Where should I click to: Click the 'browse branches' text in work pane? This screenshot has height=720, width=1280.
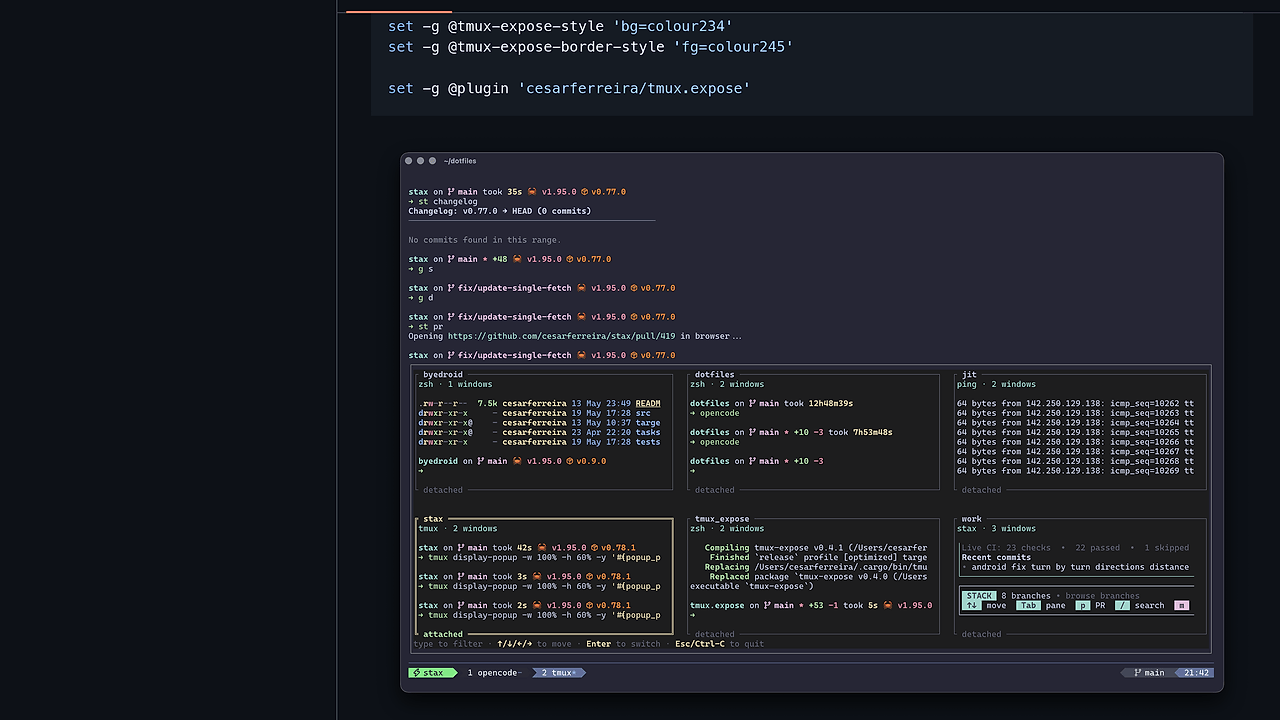(1102, 596)
